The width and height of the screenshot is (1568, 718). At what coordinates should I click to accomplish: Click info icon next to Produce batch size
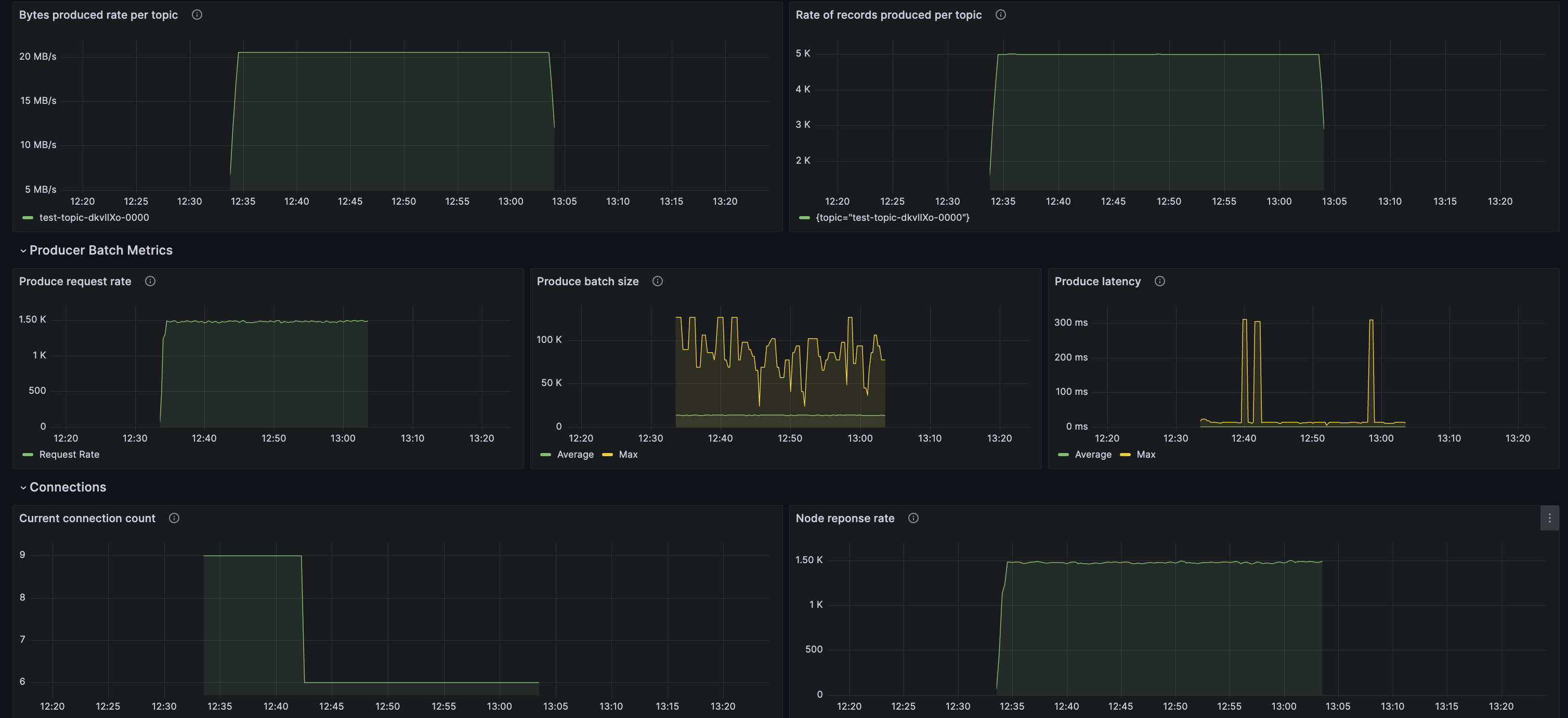coord(657,281)
